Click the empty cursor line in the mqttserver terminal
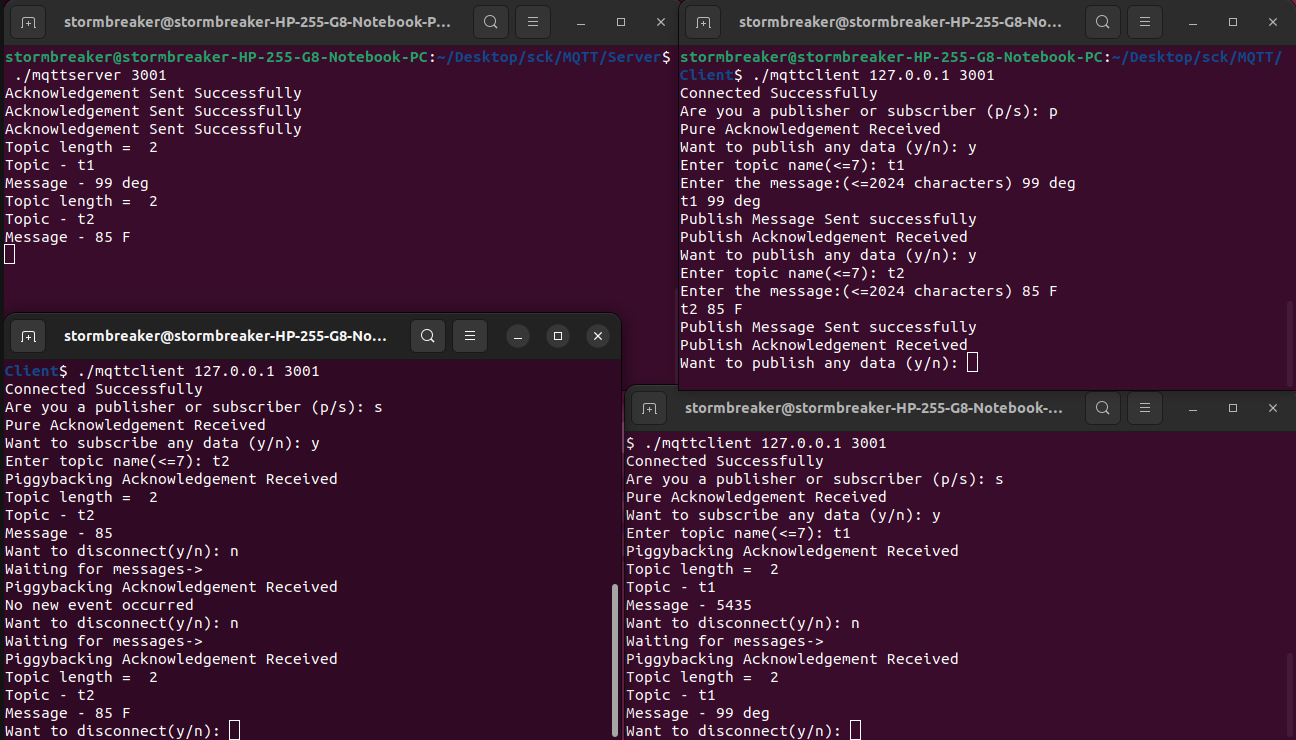 click(10, 254)
